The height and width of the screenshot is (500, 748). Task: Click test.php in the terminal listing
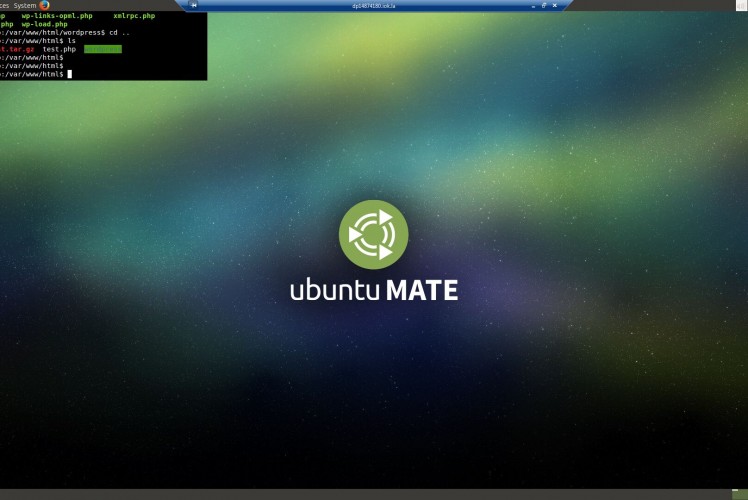pos(59,49)
